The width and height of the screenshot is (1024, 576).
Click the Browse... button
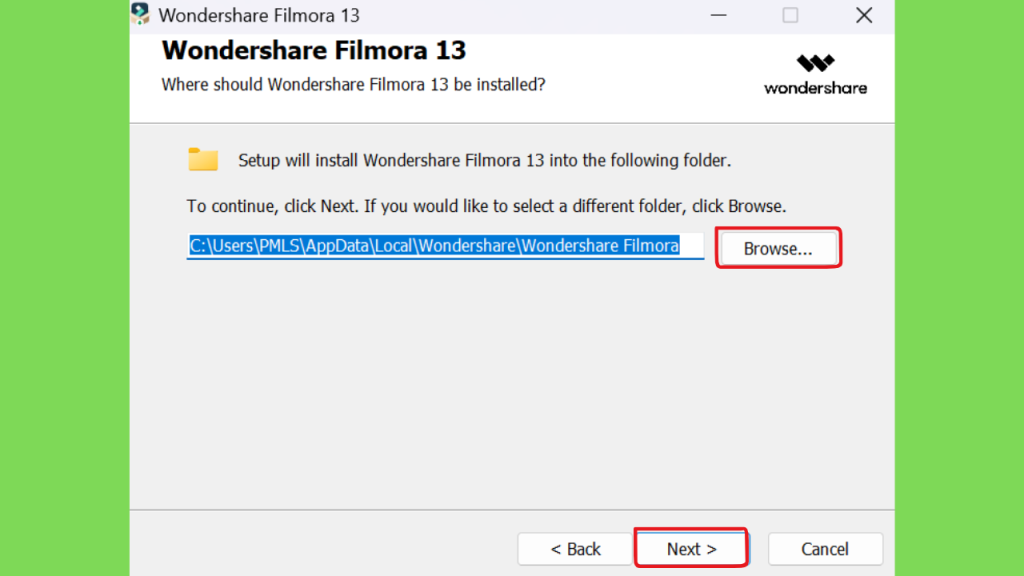[x=778, y=248]
